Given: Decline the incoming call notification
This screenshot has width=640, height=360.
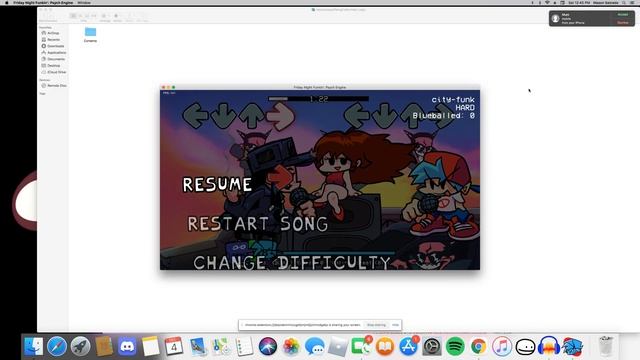Looking at the screenshot, I should pyautogui.click(x=623, y=22).
